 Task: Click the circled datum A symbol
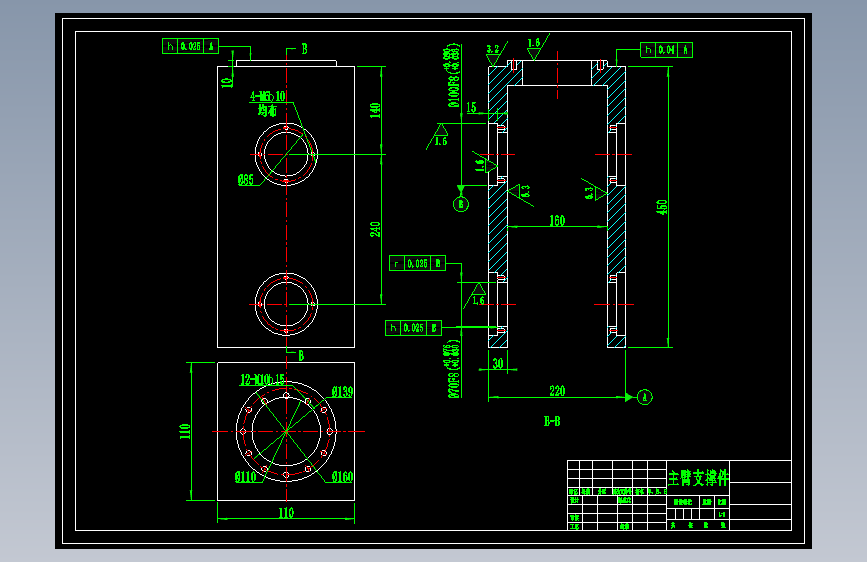point(645,397)
